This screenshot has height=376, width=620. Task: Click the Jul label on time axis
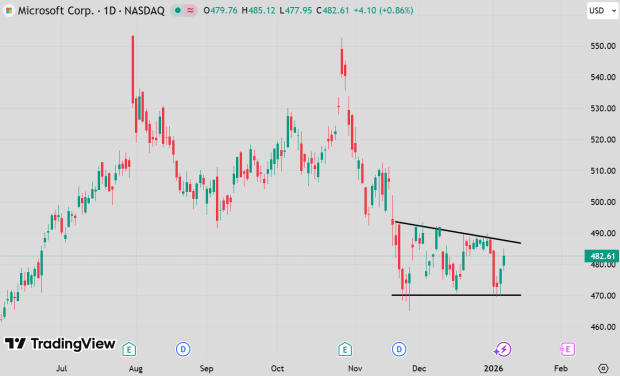(x=61, y=368)
